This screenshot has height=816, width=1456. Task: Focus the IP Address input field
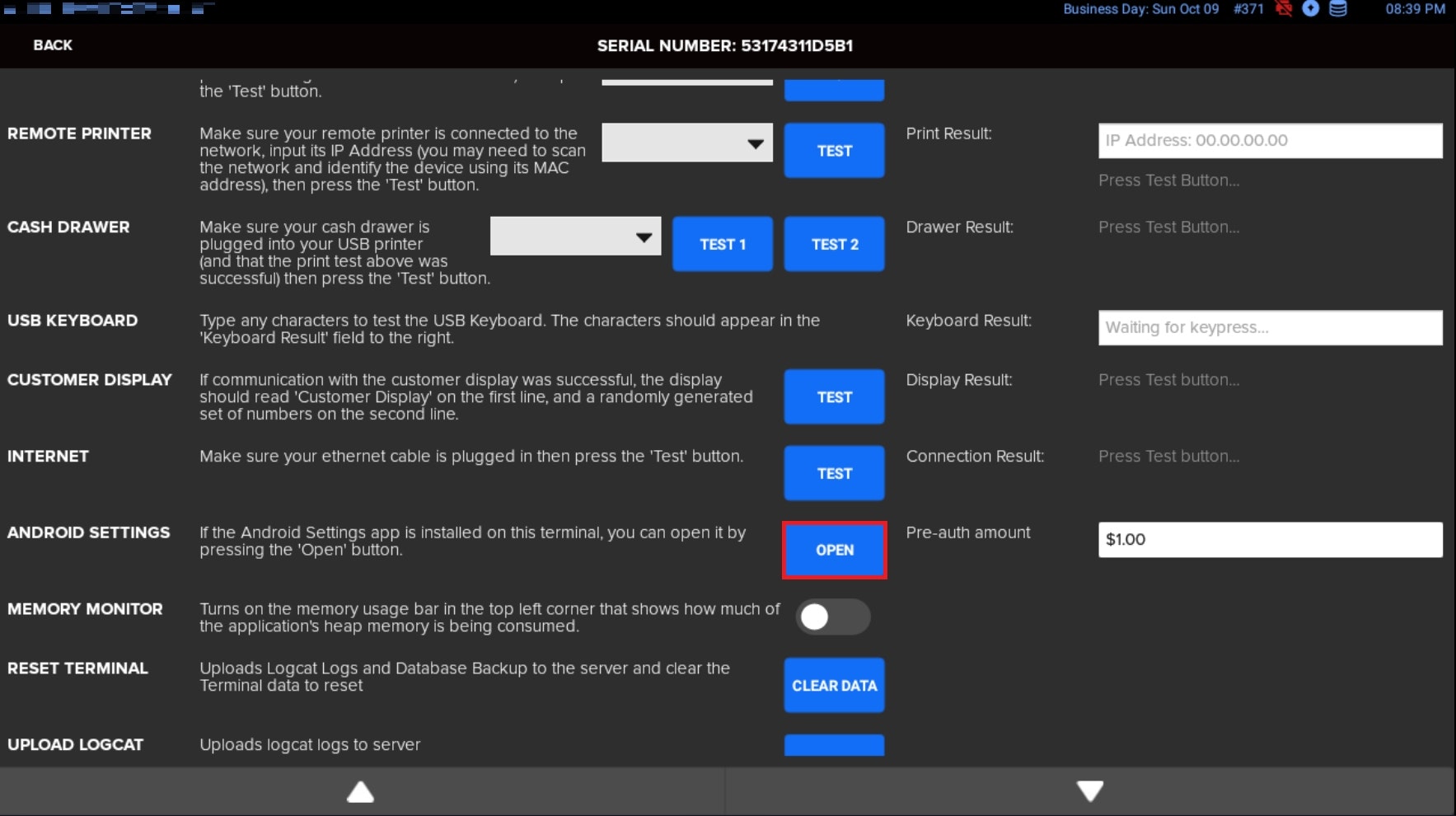click(x=1271, y=141)
